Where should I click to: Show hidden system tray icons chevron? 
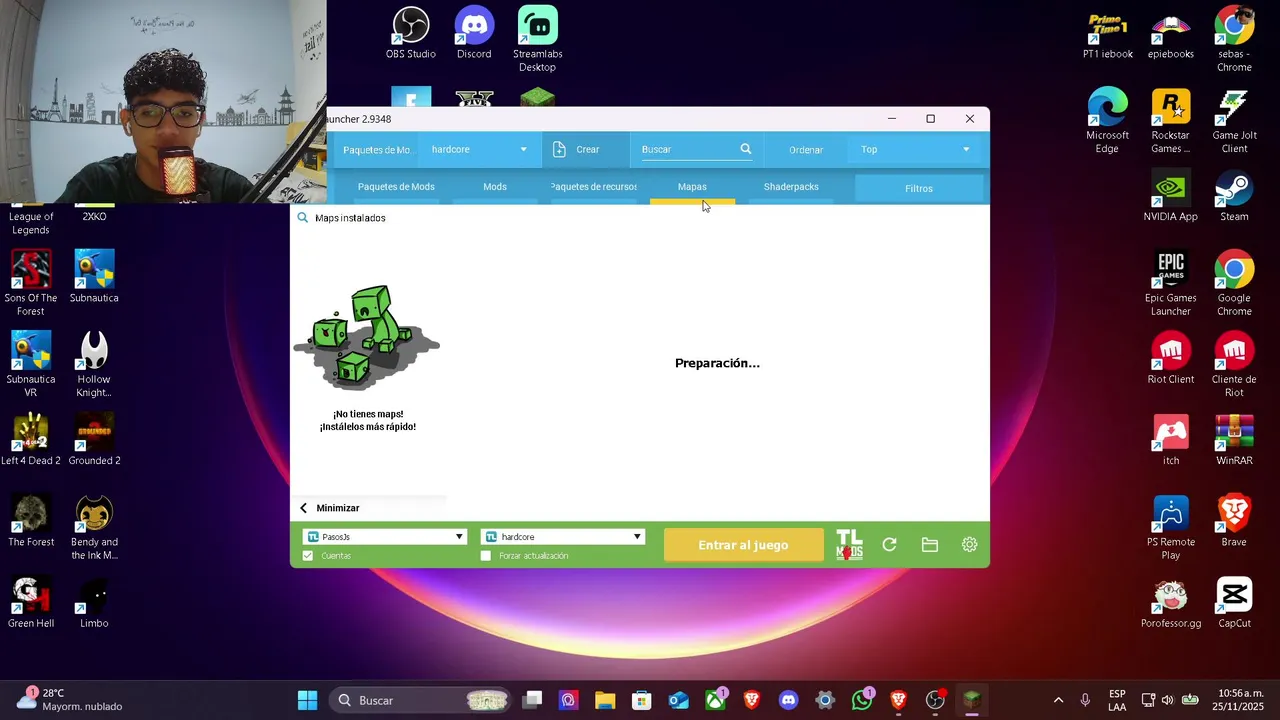point(1058,700)
